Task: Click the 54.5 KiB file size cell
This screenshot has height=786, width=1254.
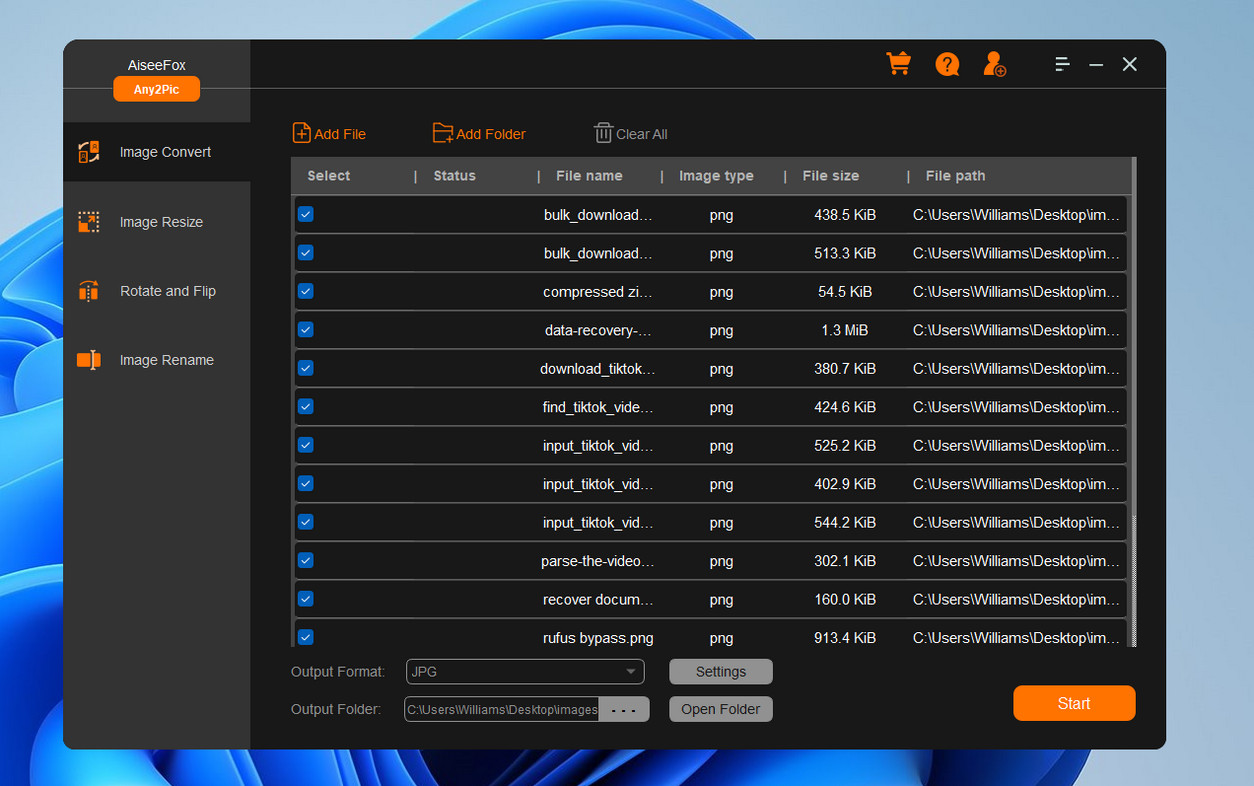Action: click(845, 292)
